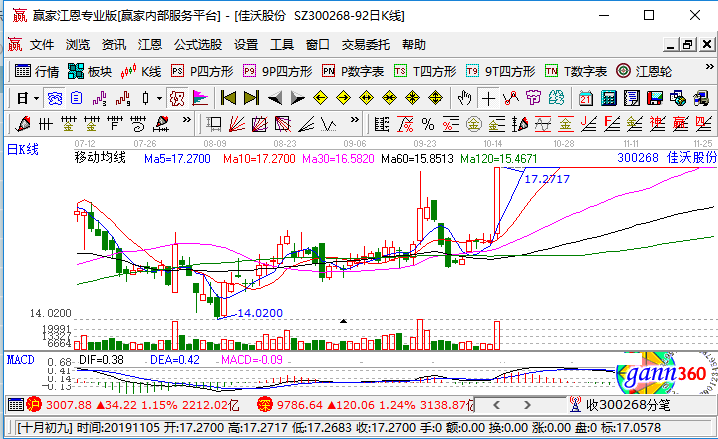Click the black percent sign icon
The width and height of the screenshot is (718, 439).
tap(428, 124)
